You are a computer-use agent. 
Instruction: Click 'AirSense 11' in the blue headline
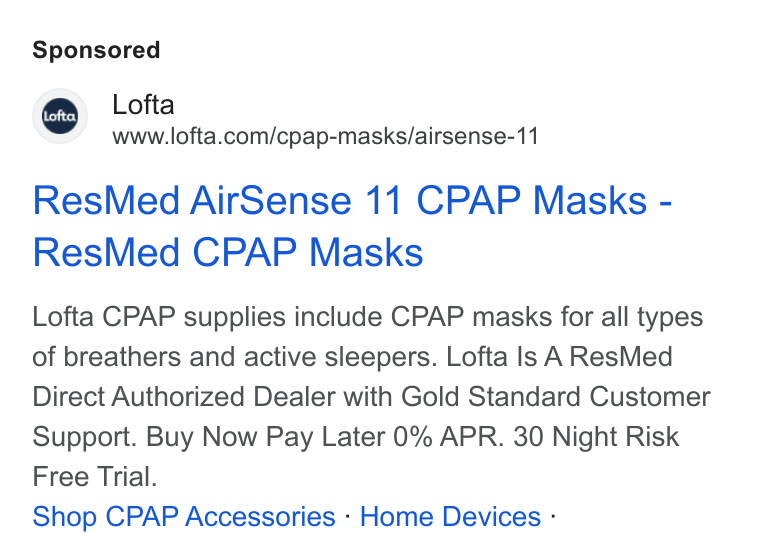click(296, 200)
